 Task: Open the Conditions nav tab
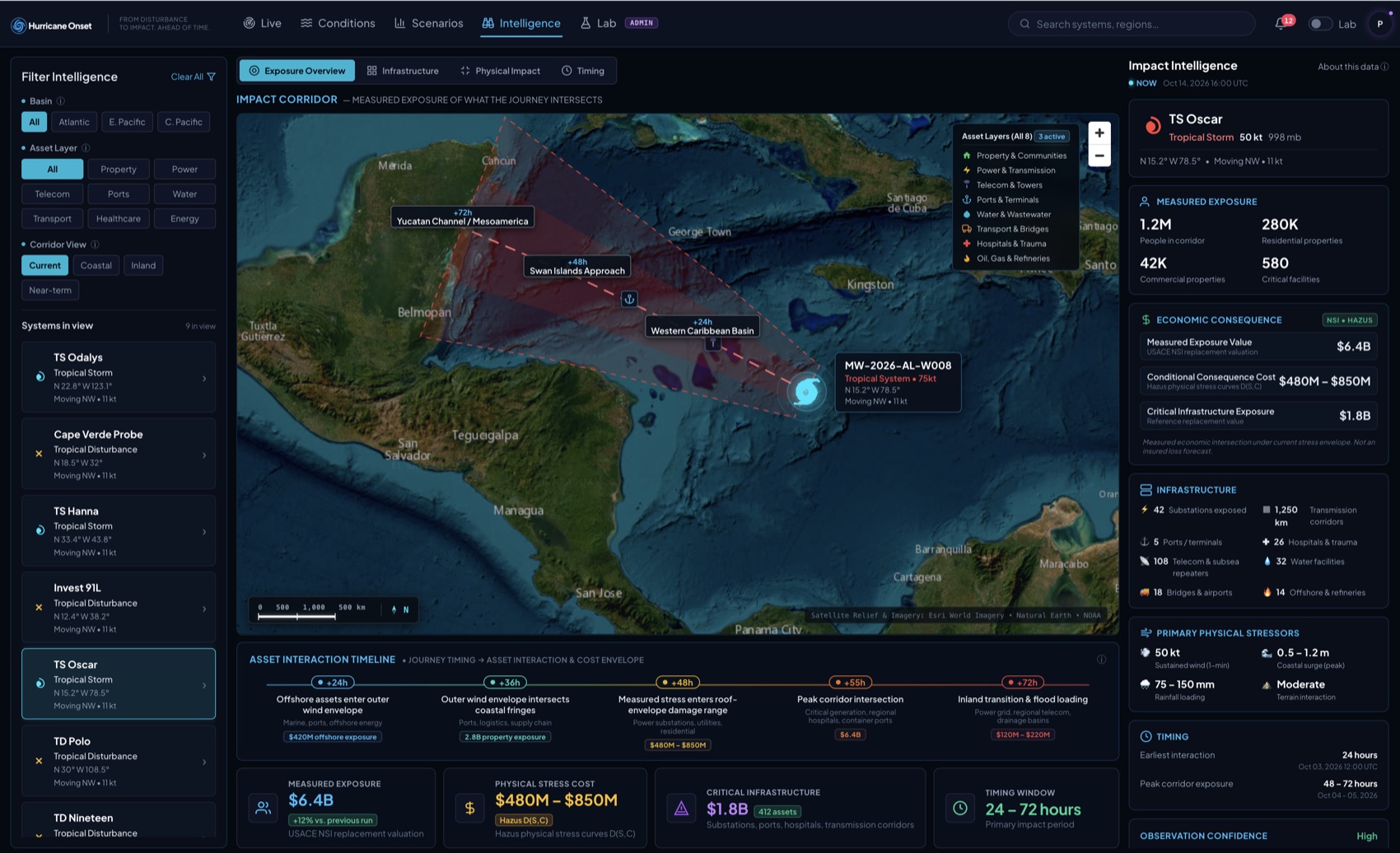click(x=338, y=23)
